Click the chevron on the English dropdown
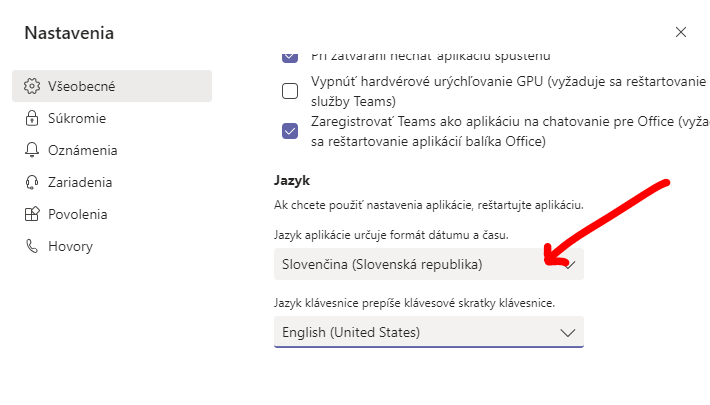The height and width of the screenshot is (405, 710). (567, 333)
